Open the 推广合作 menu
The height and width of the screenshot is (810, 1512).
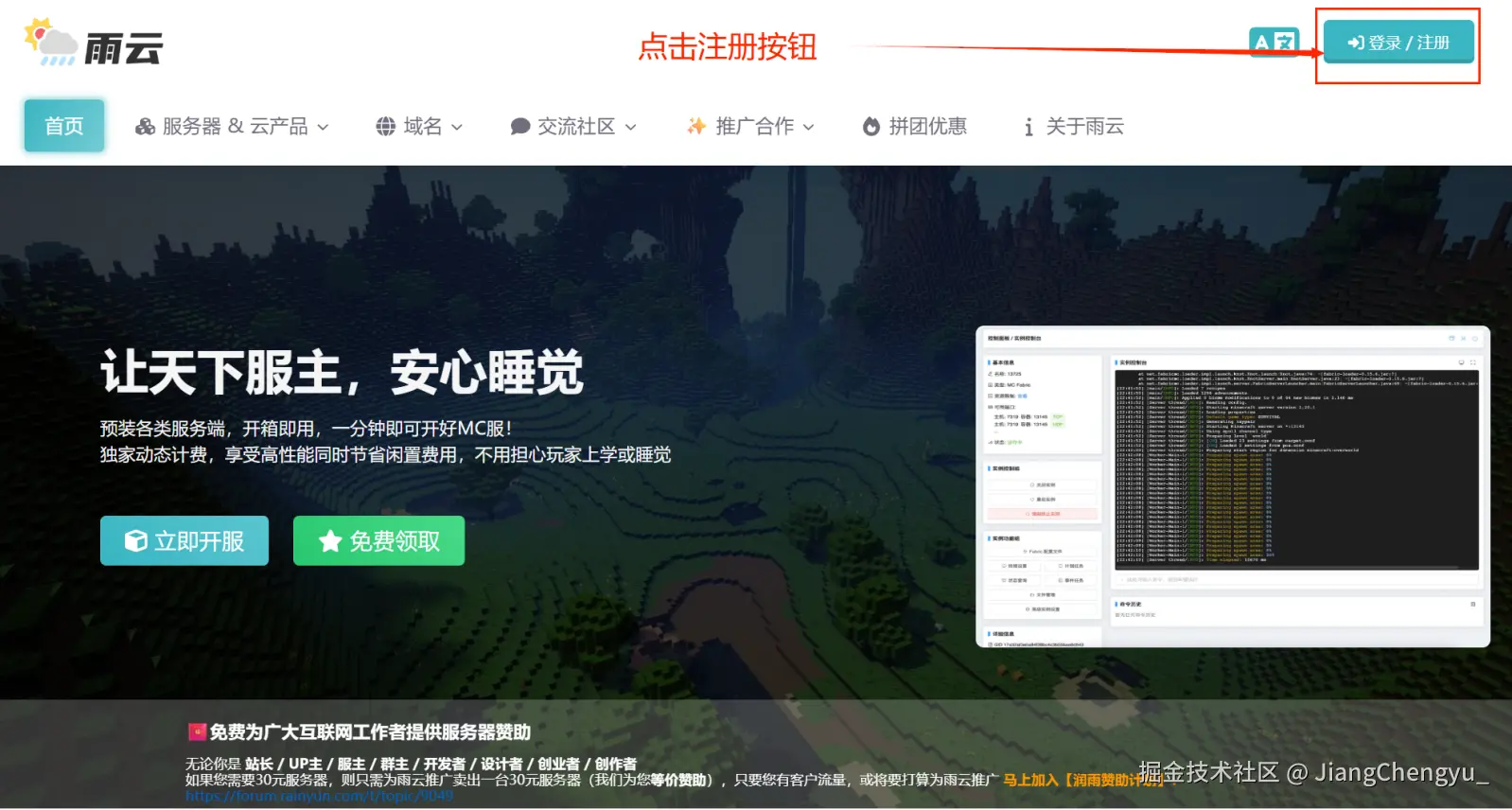coord(750,126)
